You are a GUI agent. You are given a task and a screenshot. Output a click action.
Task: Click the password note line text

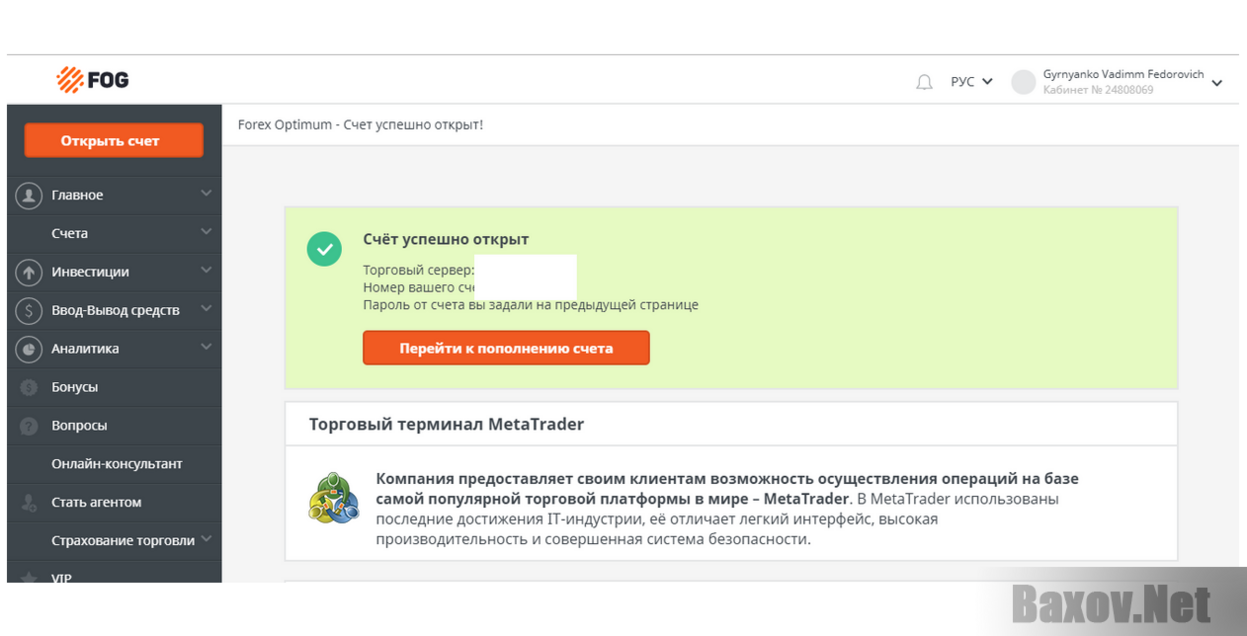coord(531,305)
